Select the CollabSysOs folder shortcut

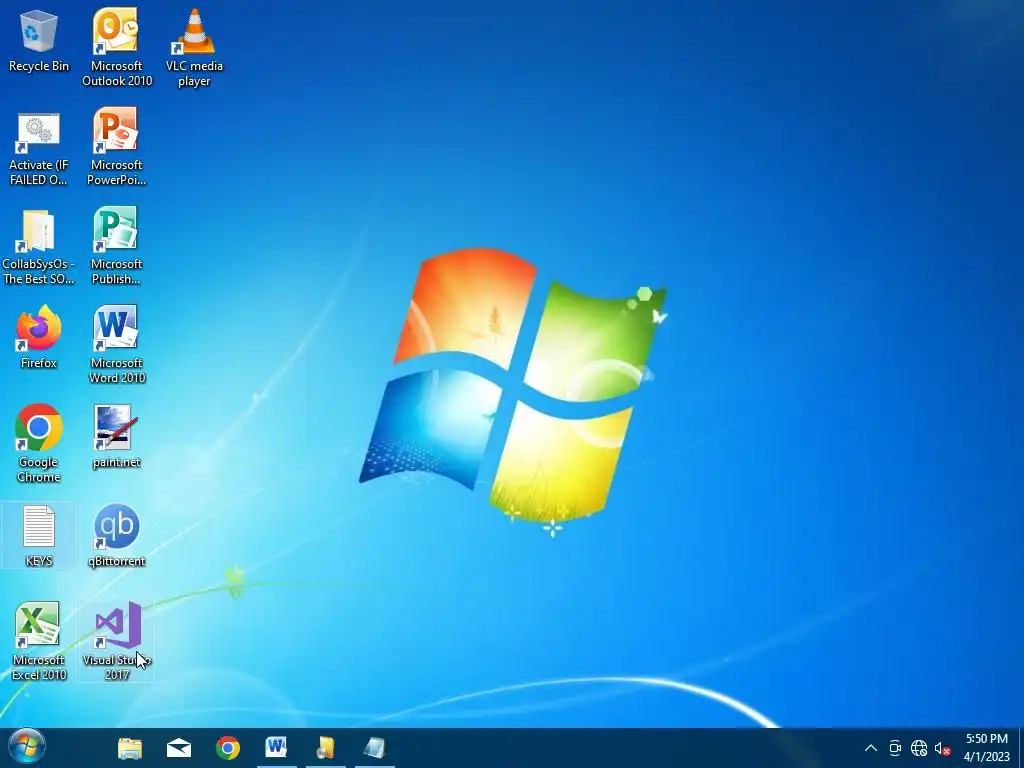[39, 247]
